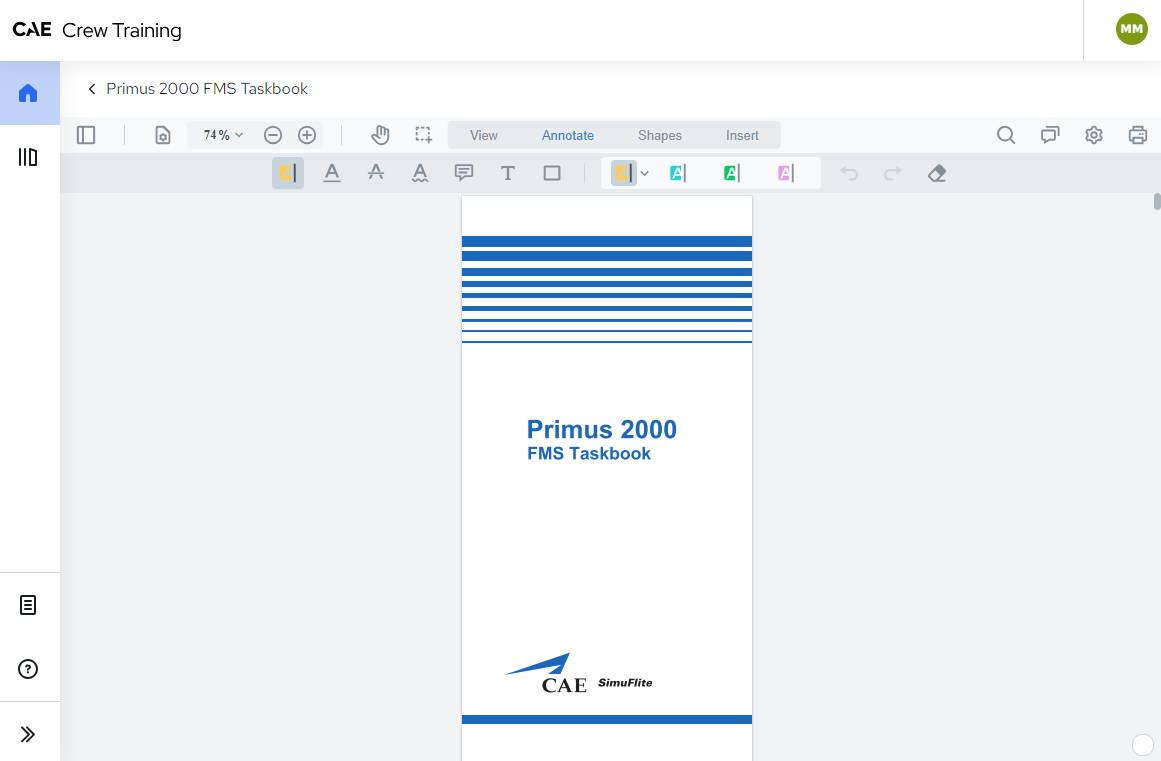
Task: Choose the pink highlight preset
Action: (786, 173)
